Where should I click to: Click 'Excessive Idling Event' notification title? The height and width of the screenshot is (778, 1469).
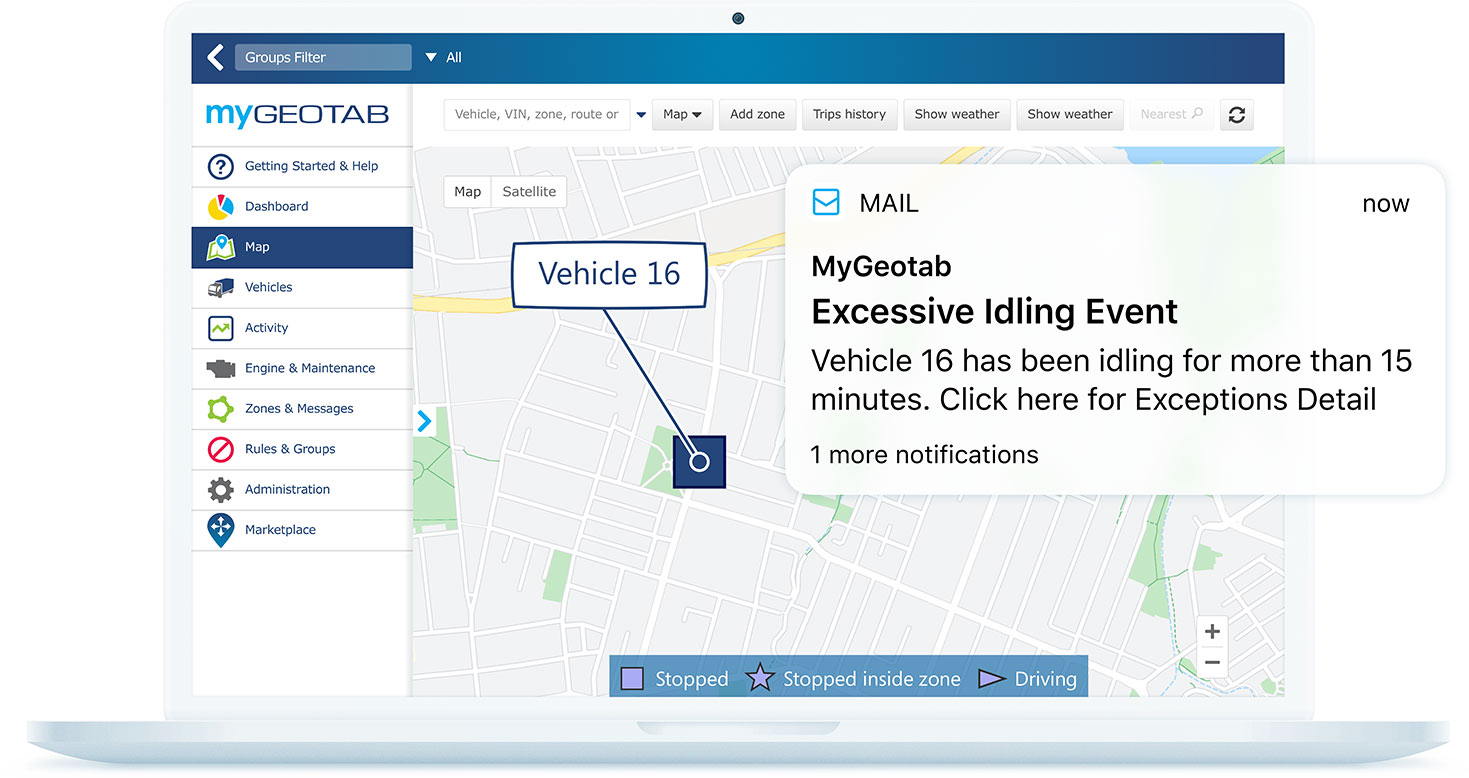coord(994,312)
